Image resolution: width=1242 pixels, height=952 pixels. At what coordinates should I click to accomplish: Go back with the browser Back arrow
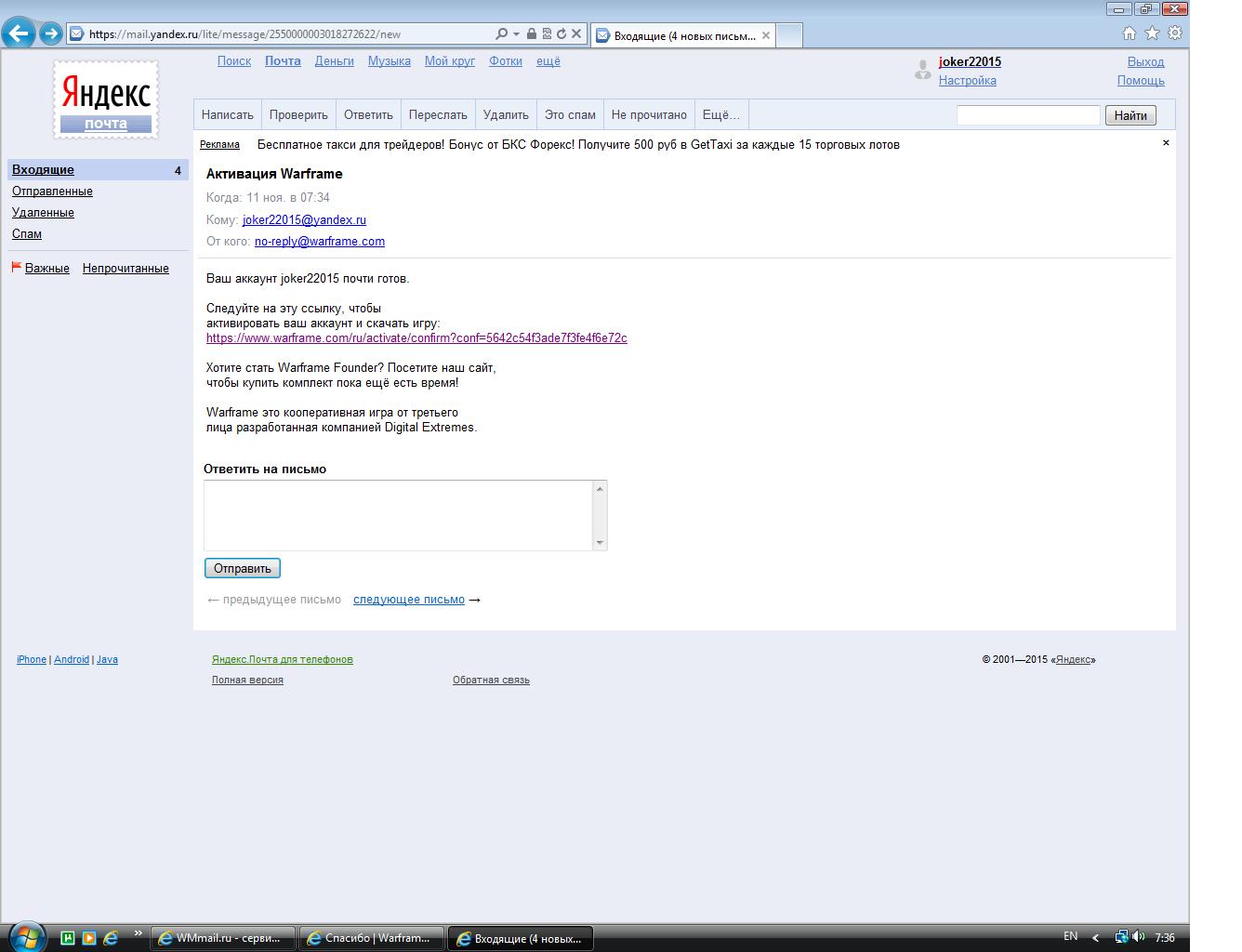19,34
